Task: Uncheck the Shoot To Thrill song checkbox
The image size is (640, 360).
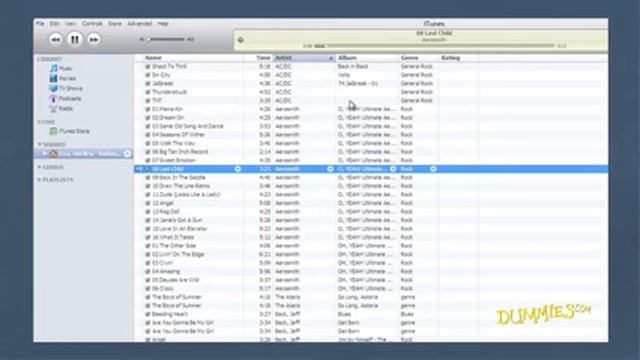Action: (x=148, y=66)
